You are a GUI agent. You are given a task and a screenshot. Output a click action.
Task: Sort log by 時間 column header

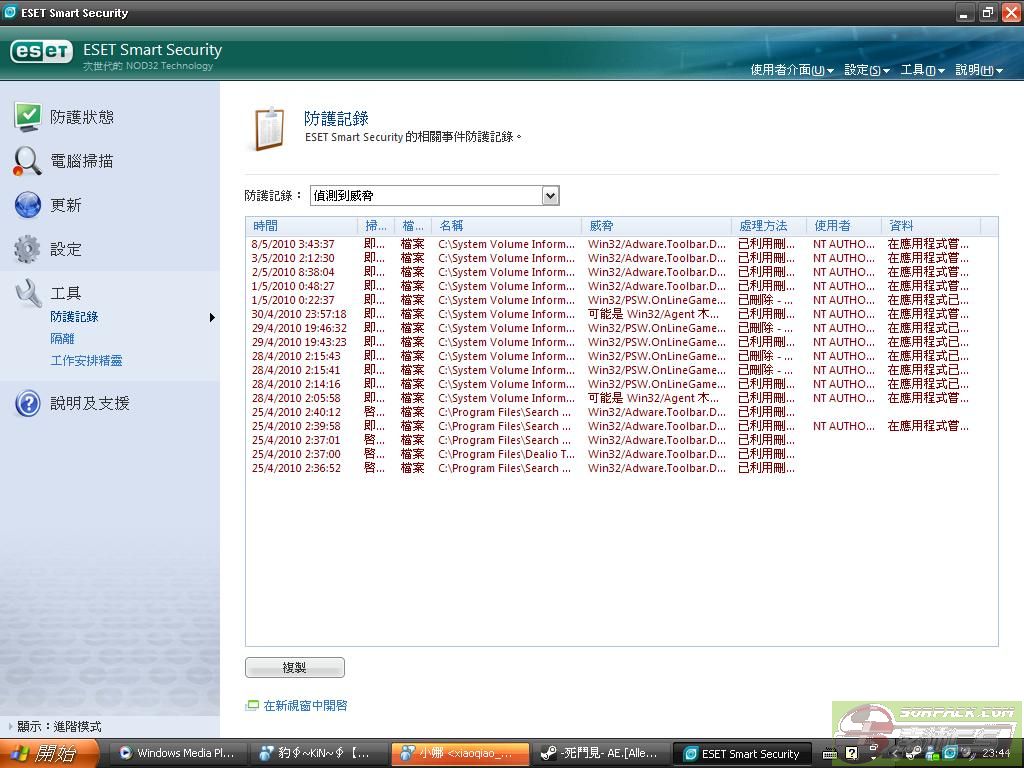pos(300,226)
